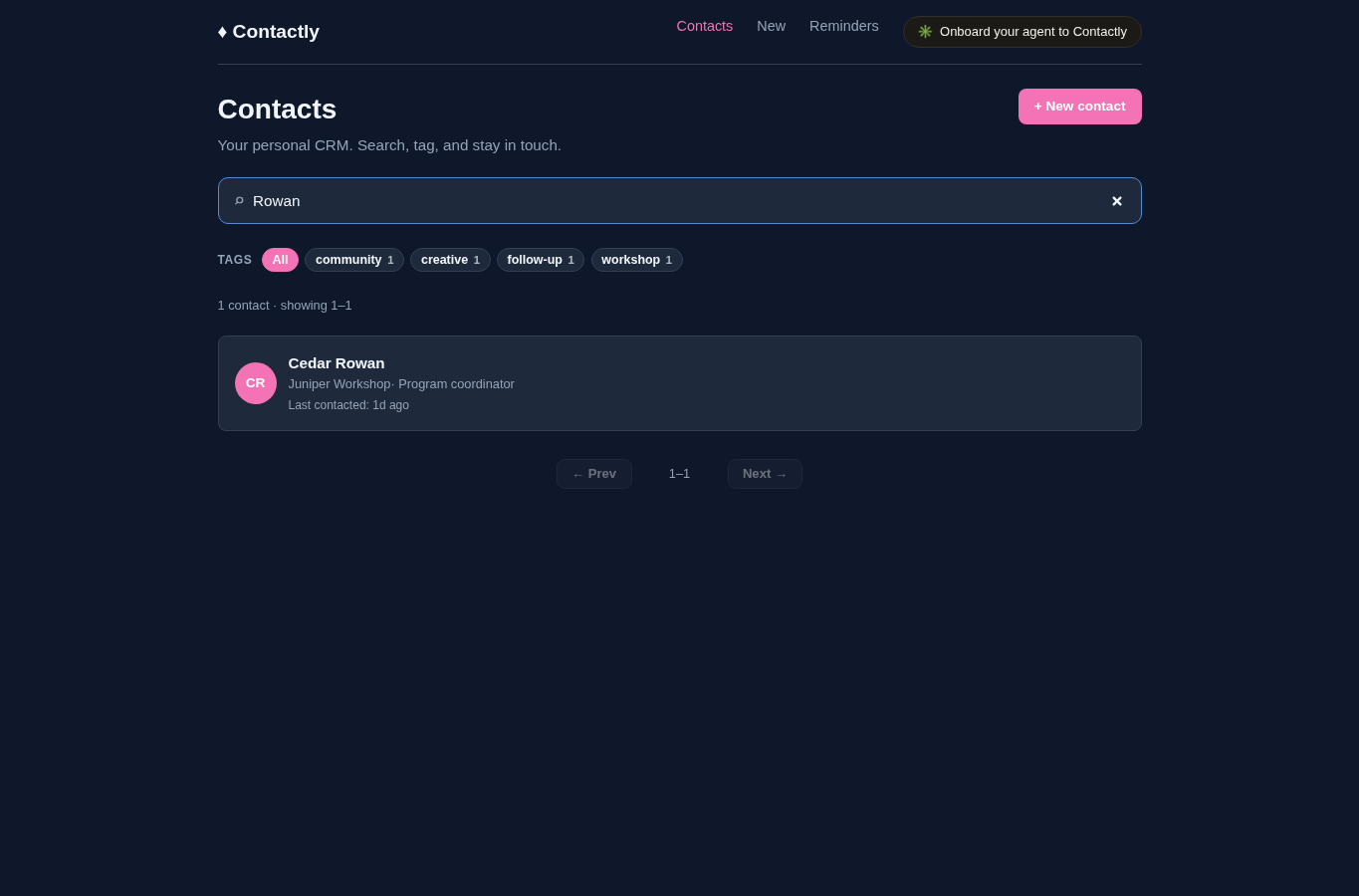Create a contact with + New contact
Image resolution: width=1359 pixels, height=896 pixels.
(x=1080, y=107)
